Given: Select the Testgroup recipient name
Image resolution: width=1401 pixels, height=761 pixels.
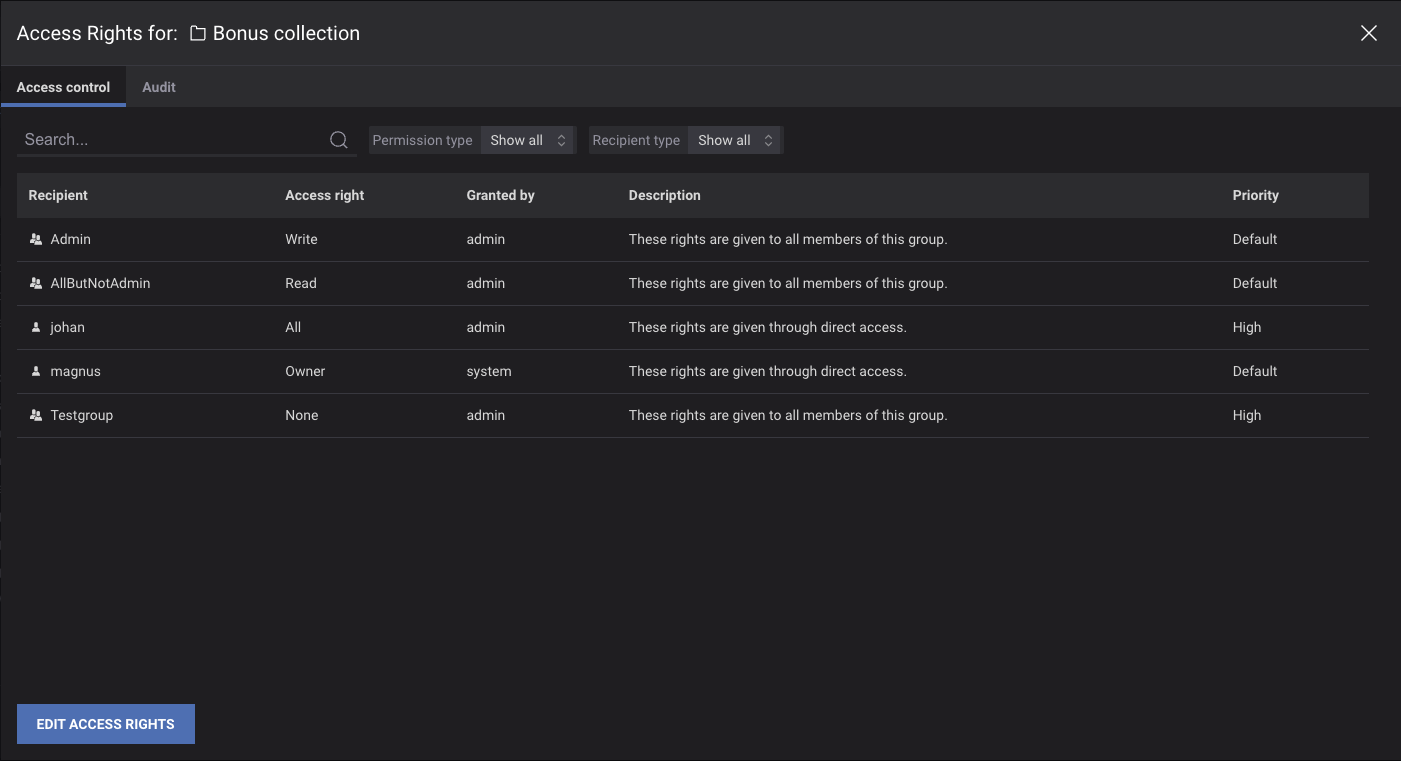Looking at the screenshot, I should coord(81,415).
